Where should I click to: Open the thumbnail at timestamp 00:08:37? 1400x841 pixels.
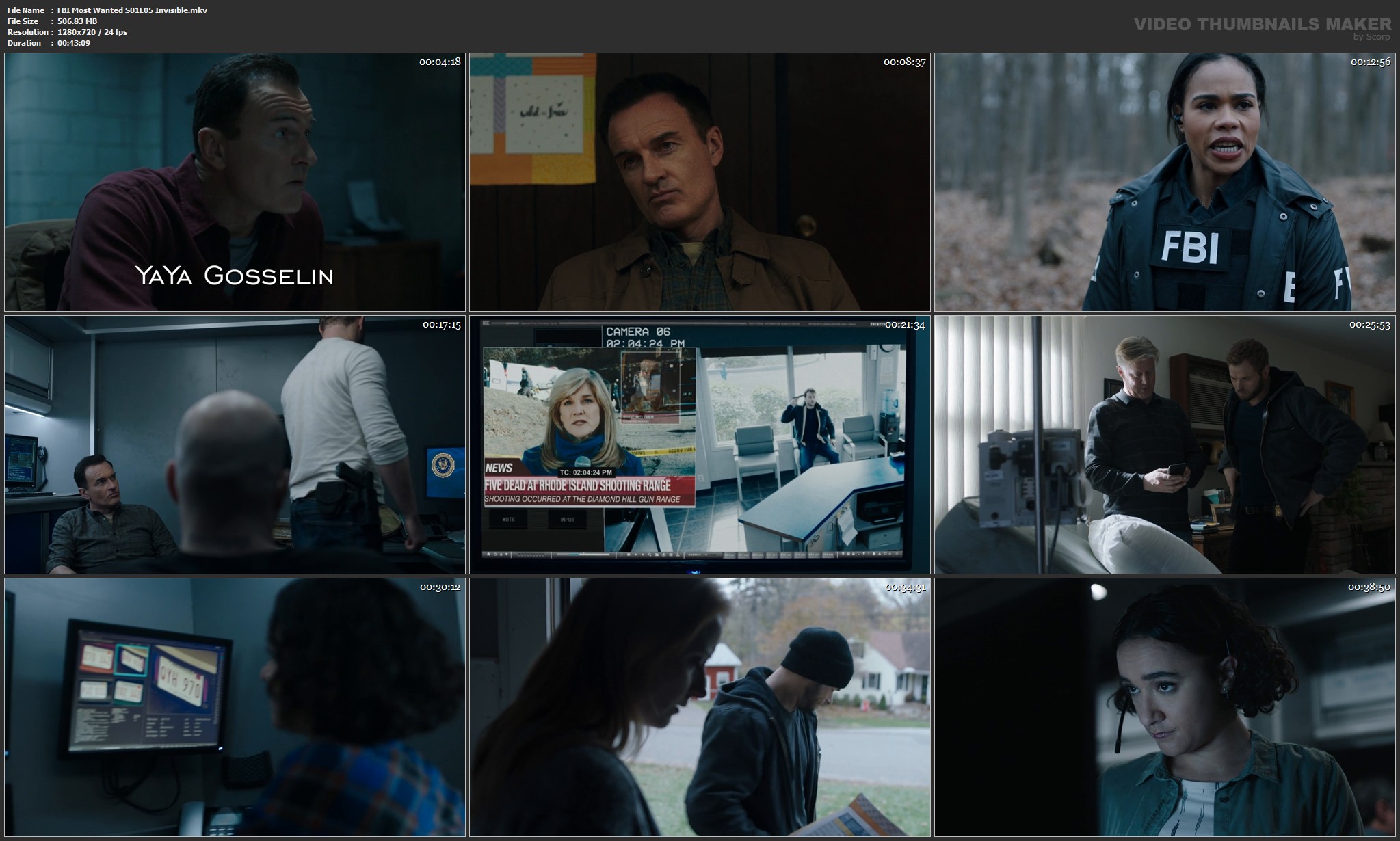(700, 183)
